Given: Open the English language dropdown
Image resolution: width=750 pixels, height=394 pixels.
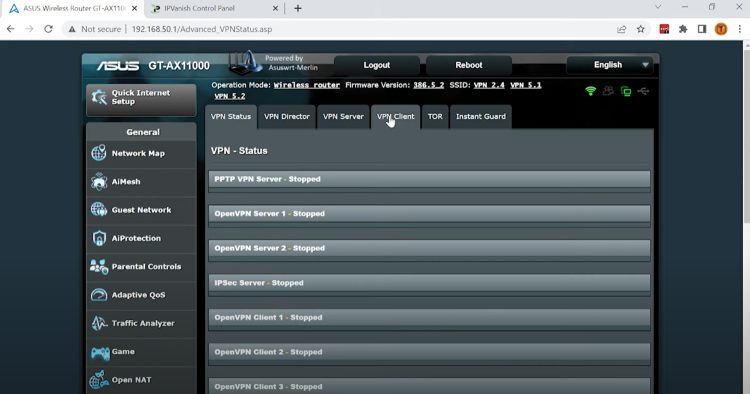Looking at the screenshot, I should [x=610, y=65].
